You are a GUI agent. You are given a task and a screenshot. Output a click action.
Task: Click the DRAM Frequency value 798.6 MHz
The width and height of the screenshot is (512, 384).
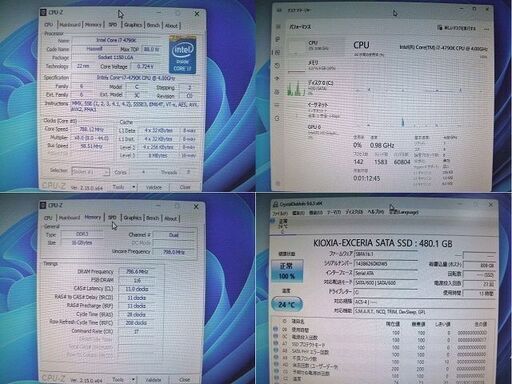tap(137, 272)
